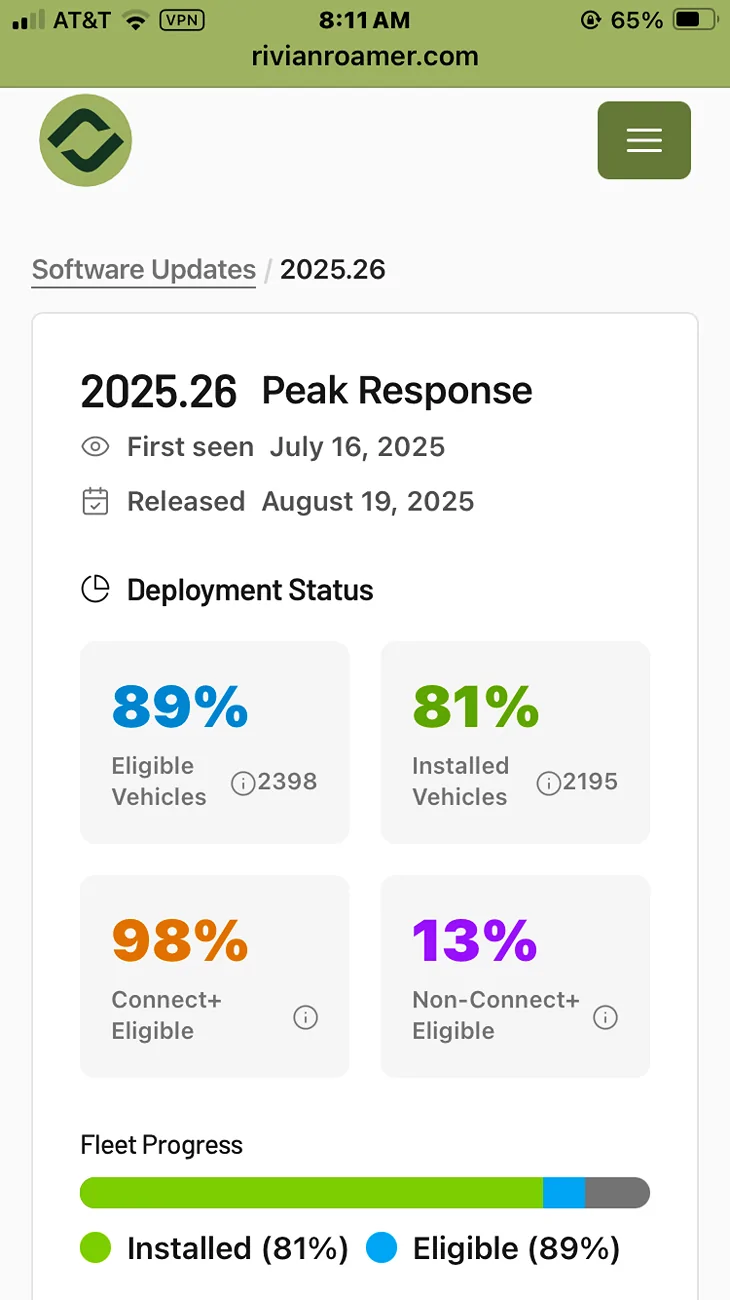Tap the green segment of Fleet Progress bar
This screenshot has width=730, height=1300.
(x=311, y=1192)
